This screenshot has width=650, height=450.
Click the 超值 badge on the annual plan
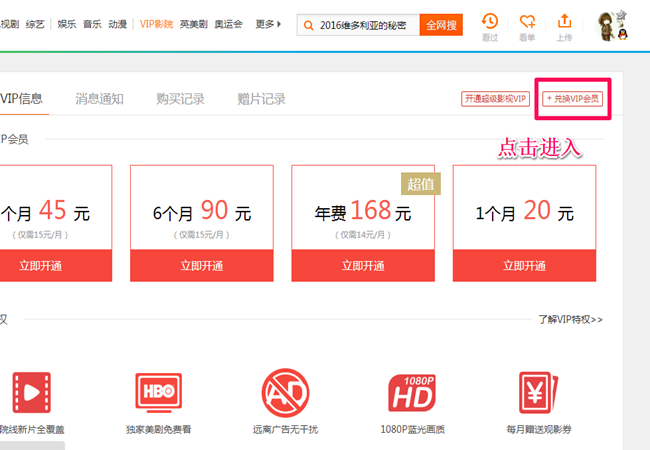421,184
